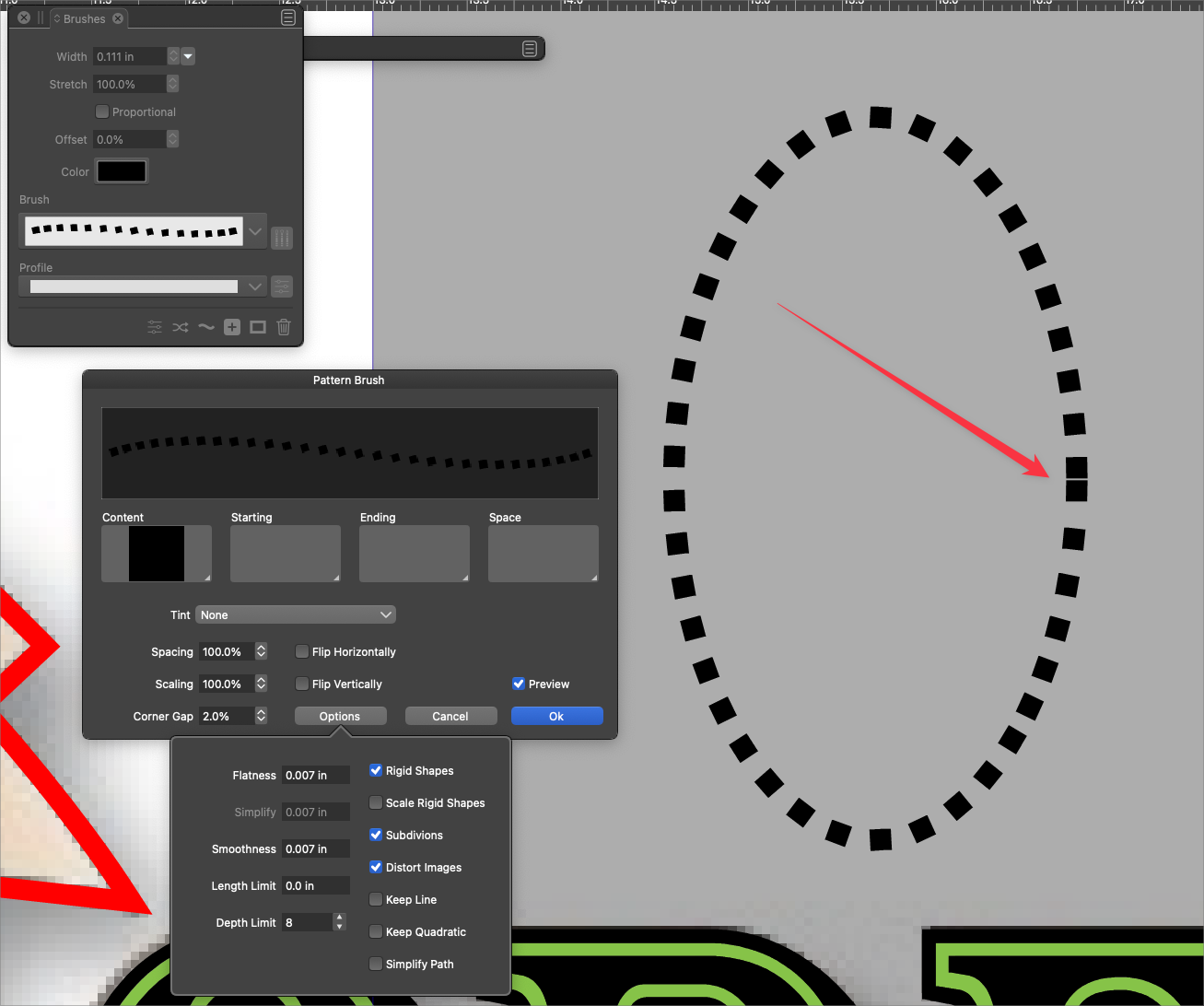Click the plus icon to add brush

pos(232,327)
